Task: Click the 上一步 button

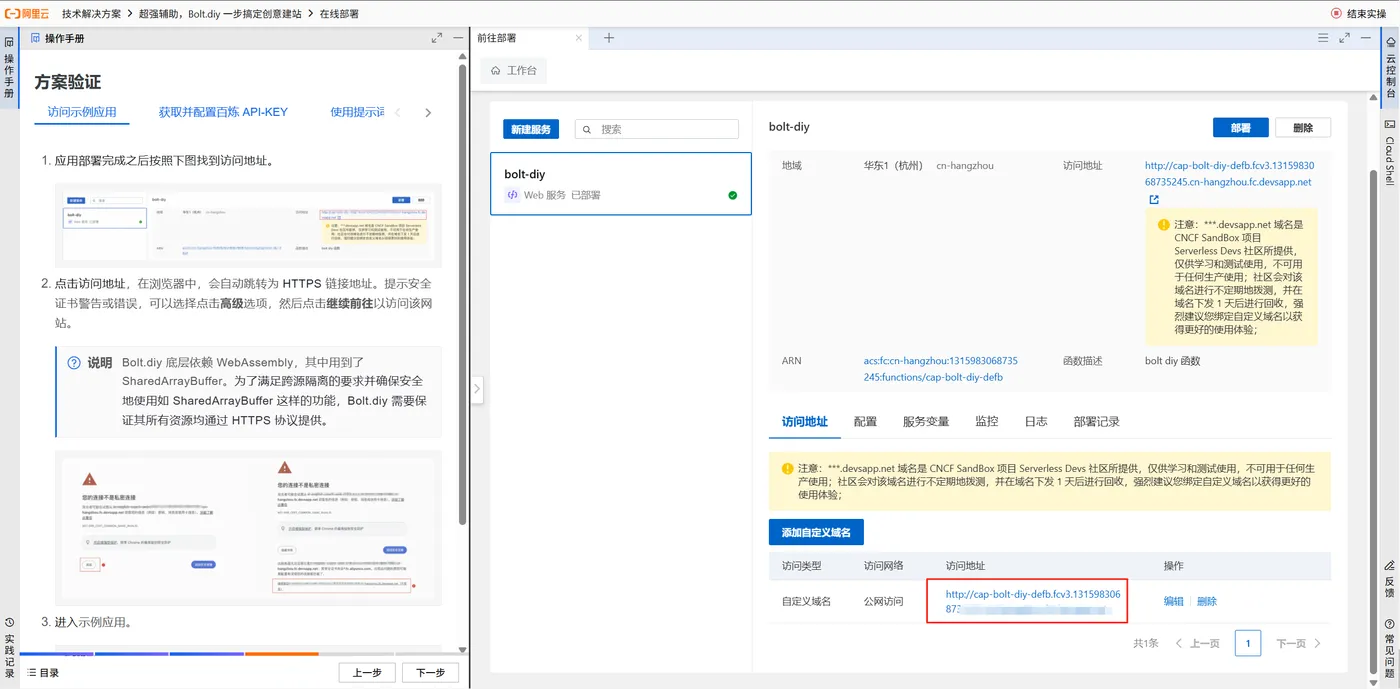Action: [367, 673]
